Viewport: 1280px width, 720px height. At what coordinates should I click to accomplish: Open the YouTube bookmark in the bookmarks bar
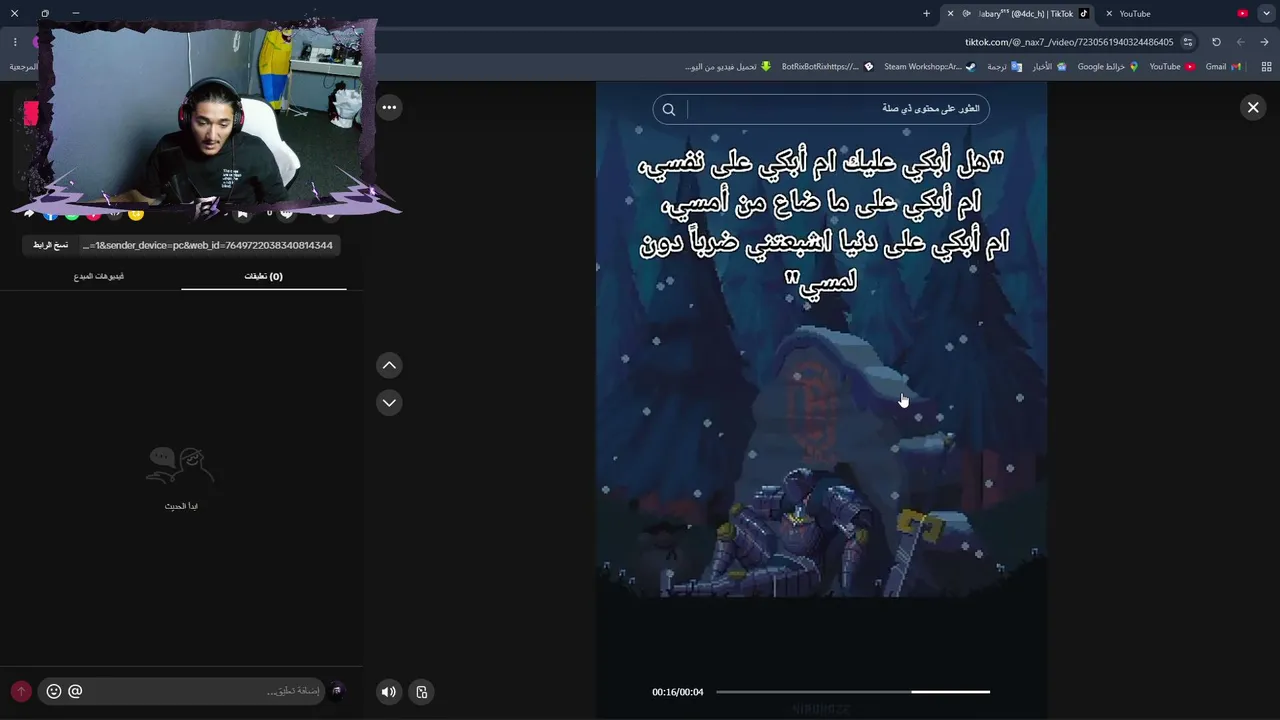[x=1172, y=67]
